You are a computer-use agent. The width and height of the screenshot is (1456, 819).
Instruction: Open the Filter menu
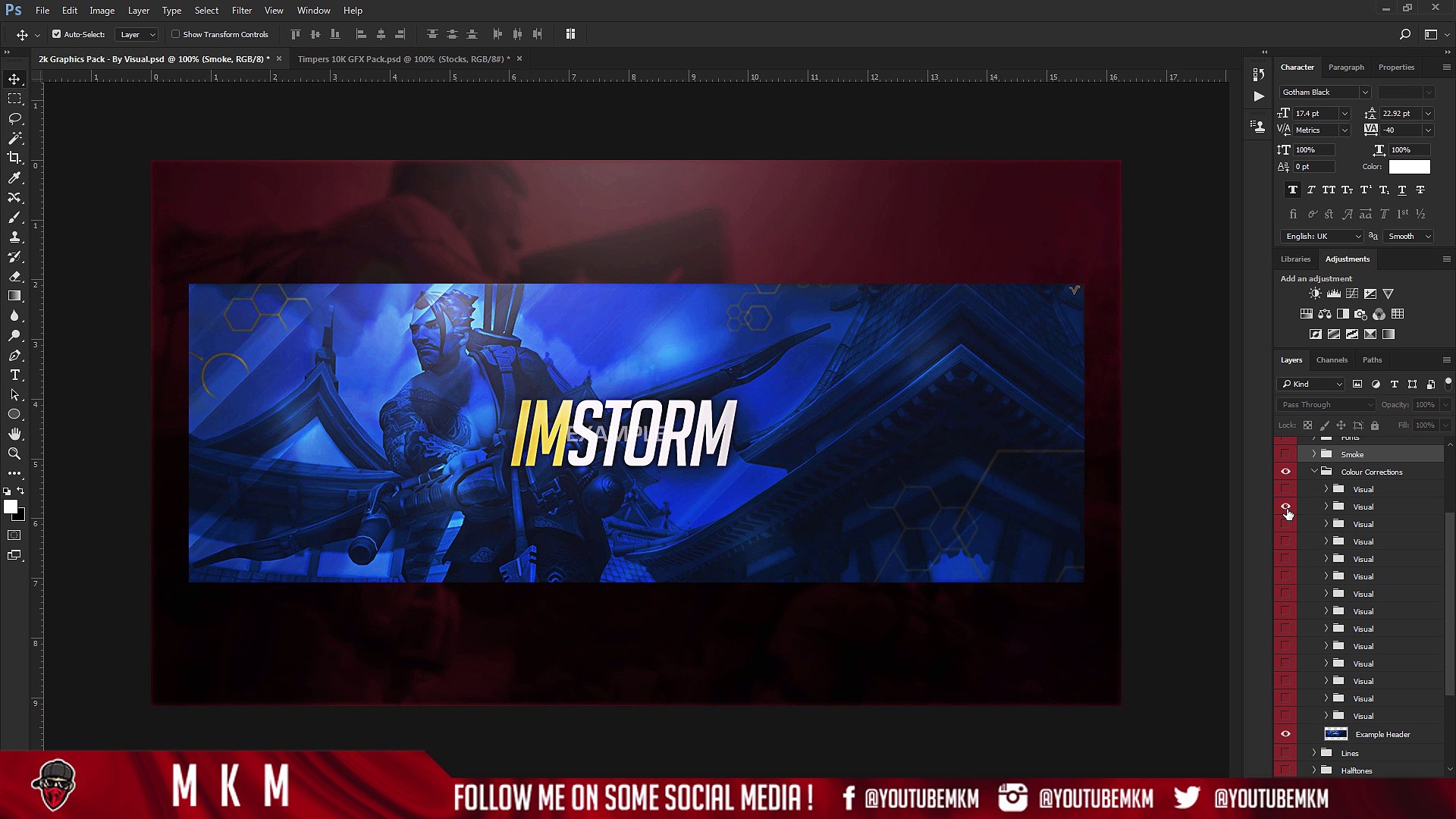241,11
